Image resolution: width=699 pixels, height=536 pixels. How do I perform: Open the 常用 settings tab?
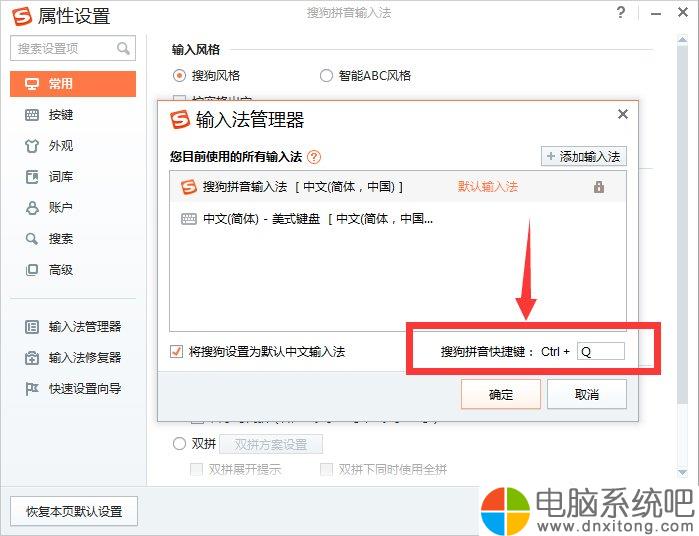(x=73, y=84)
